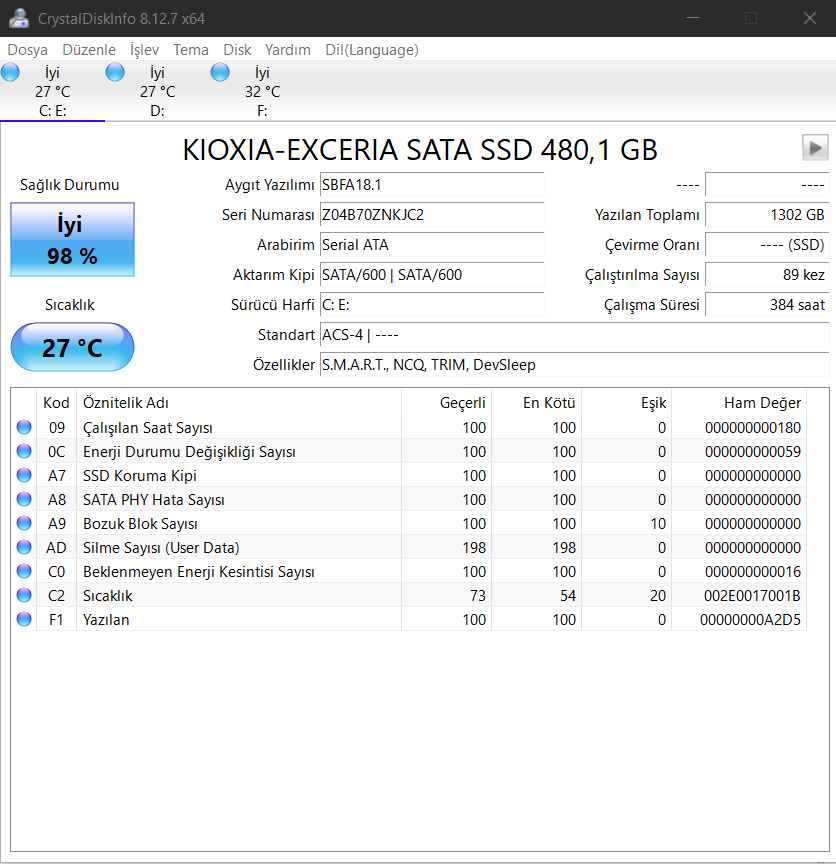Click the Eşik column header
This screenshot has width=836, height=864.
click(x=627, y=403)
